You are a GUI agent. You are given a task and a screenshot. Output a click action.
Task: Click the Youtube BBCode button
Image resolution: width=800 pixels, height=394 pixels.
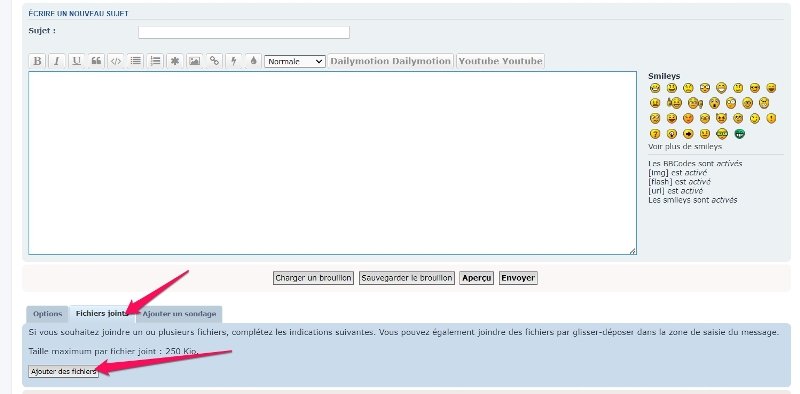coord(501,61)
